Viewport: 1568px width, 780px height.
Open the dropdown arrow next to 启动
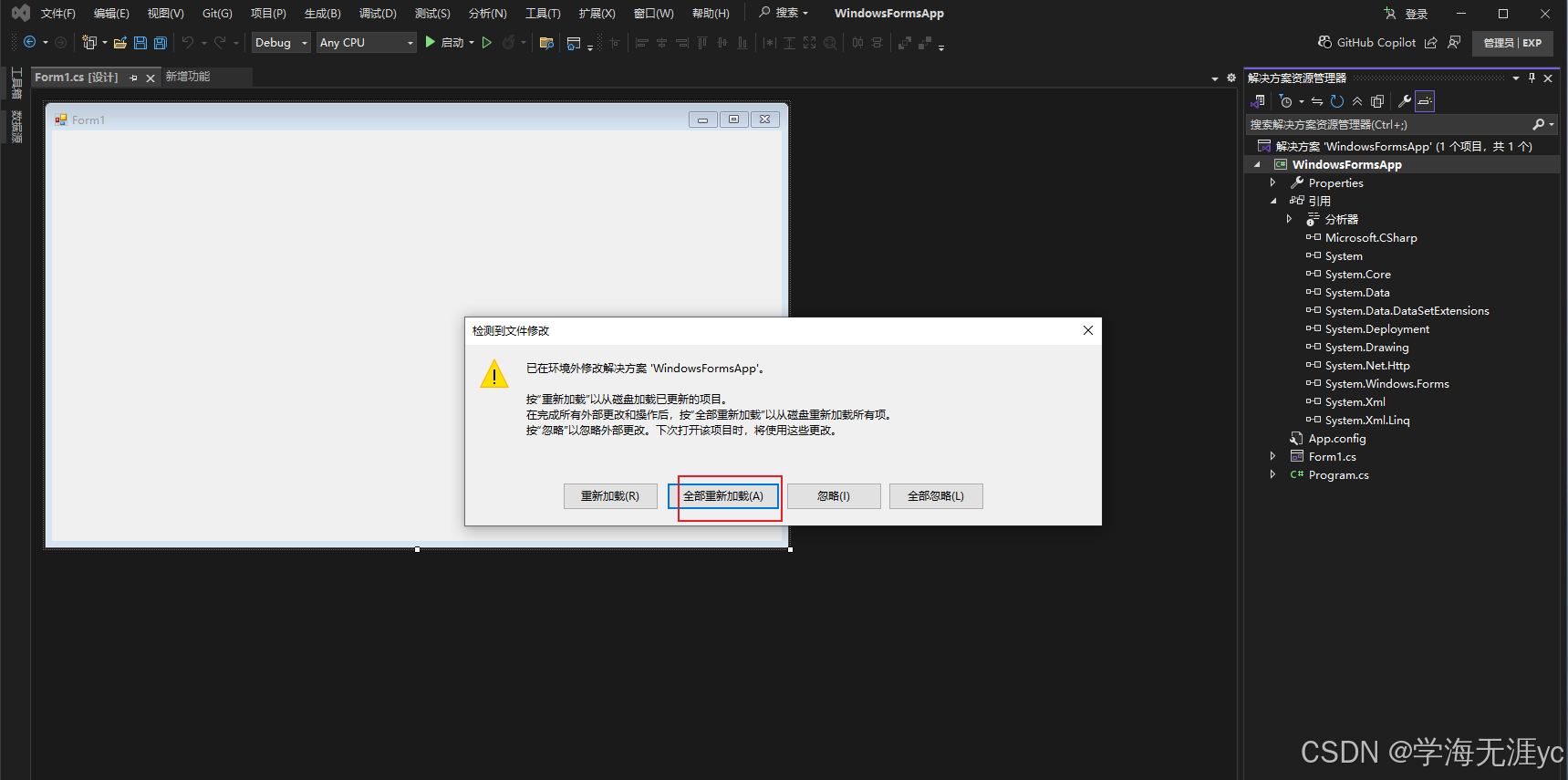(x=472, y=42)
